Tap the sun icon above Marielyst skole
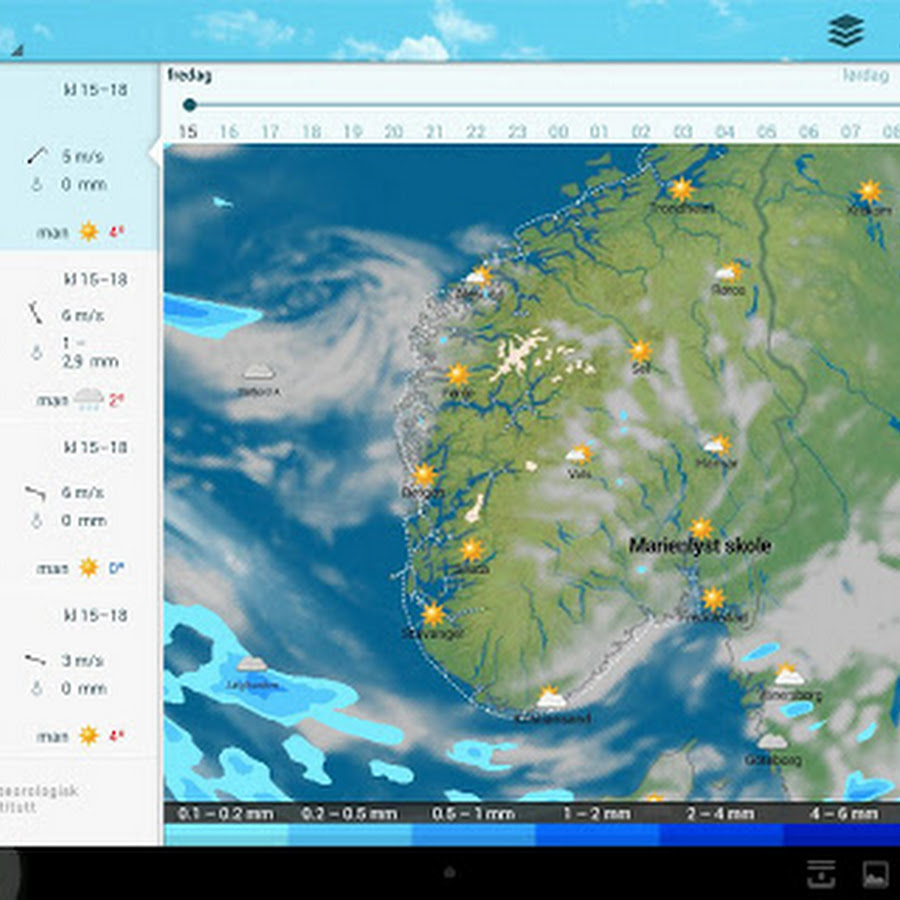The image size is (900, 900). tap(701, 528)
